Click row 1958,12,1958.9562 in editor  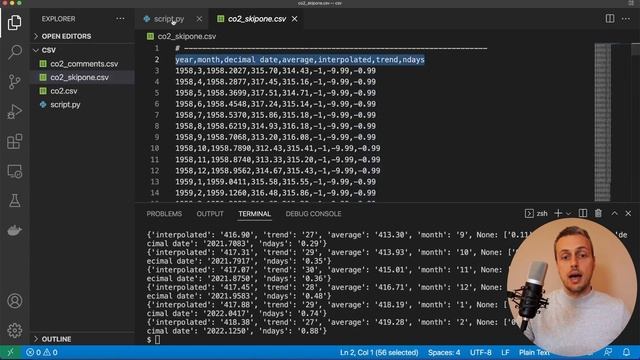pyautogui.click(x=278, y=171)
